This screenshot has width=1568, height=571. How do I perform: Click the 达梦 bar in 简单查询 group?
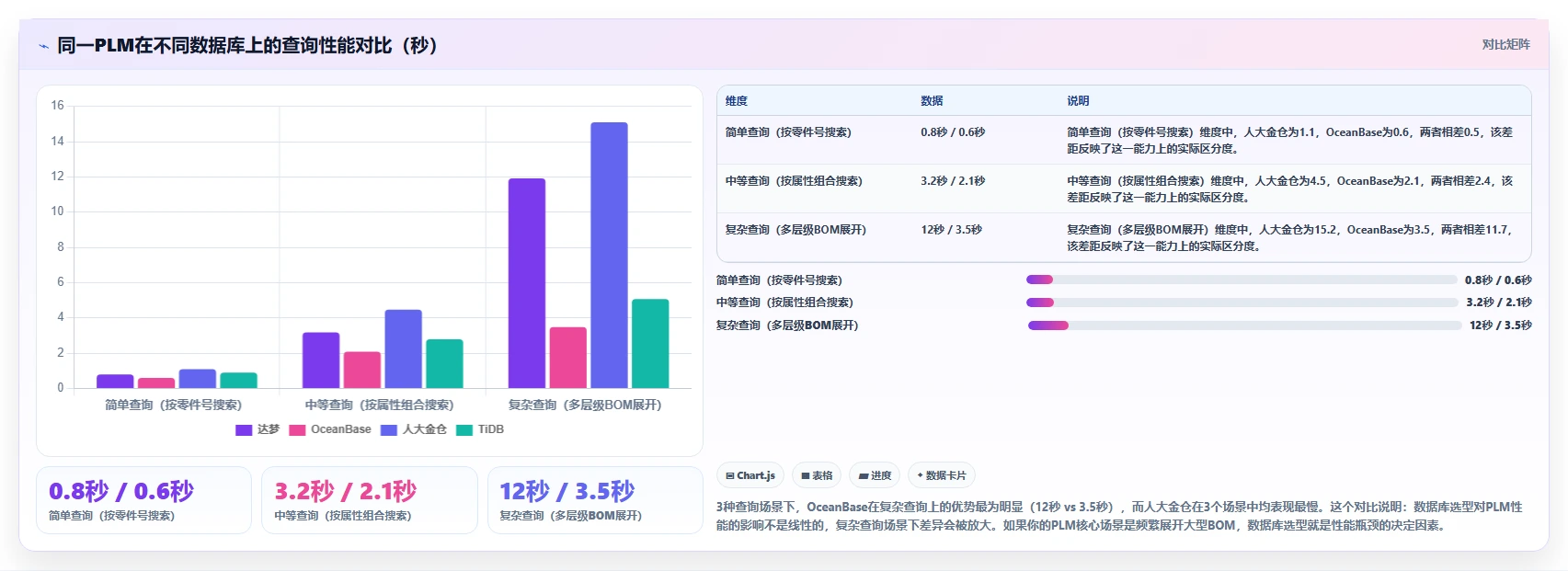pos(115,382)
